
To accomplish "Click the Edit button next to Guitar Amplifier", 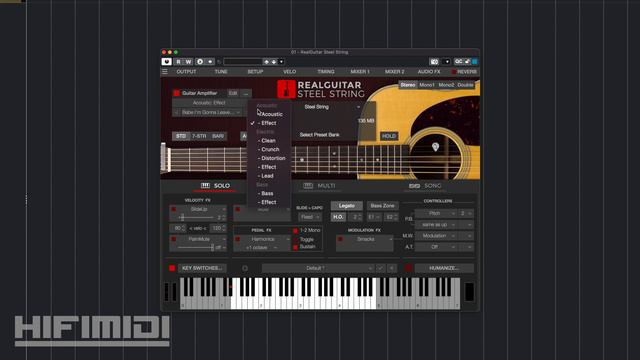I will pos(233,93).
